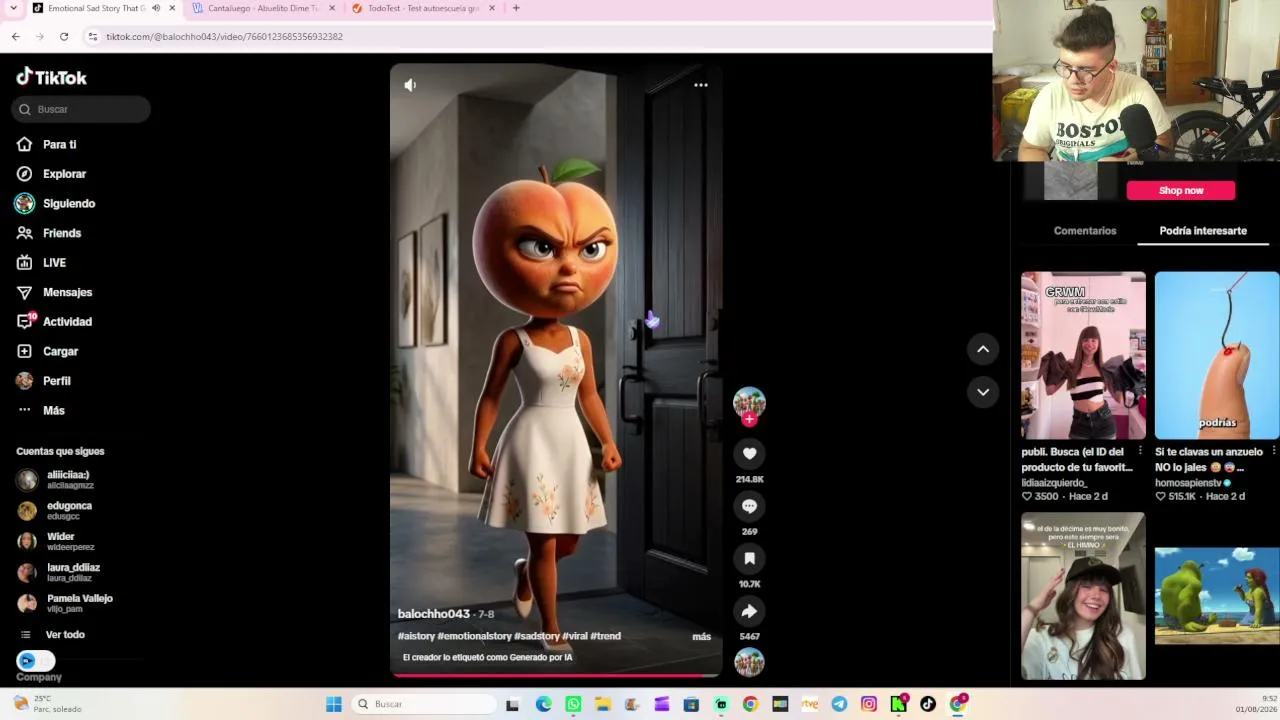The image size is (1280, 720).
Task: Click the #emotionalstory hashtag
Action: [474, 636]
